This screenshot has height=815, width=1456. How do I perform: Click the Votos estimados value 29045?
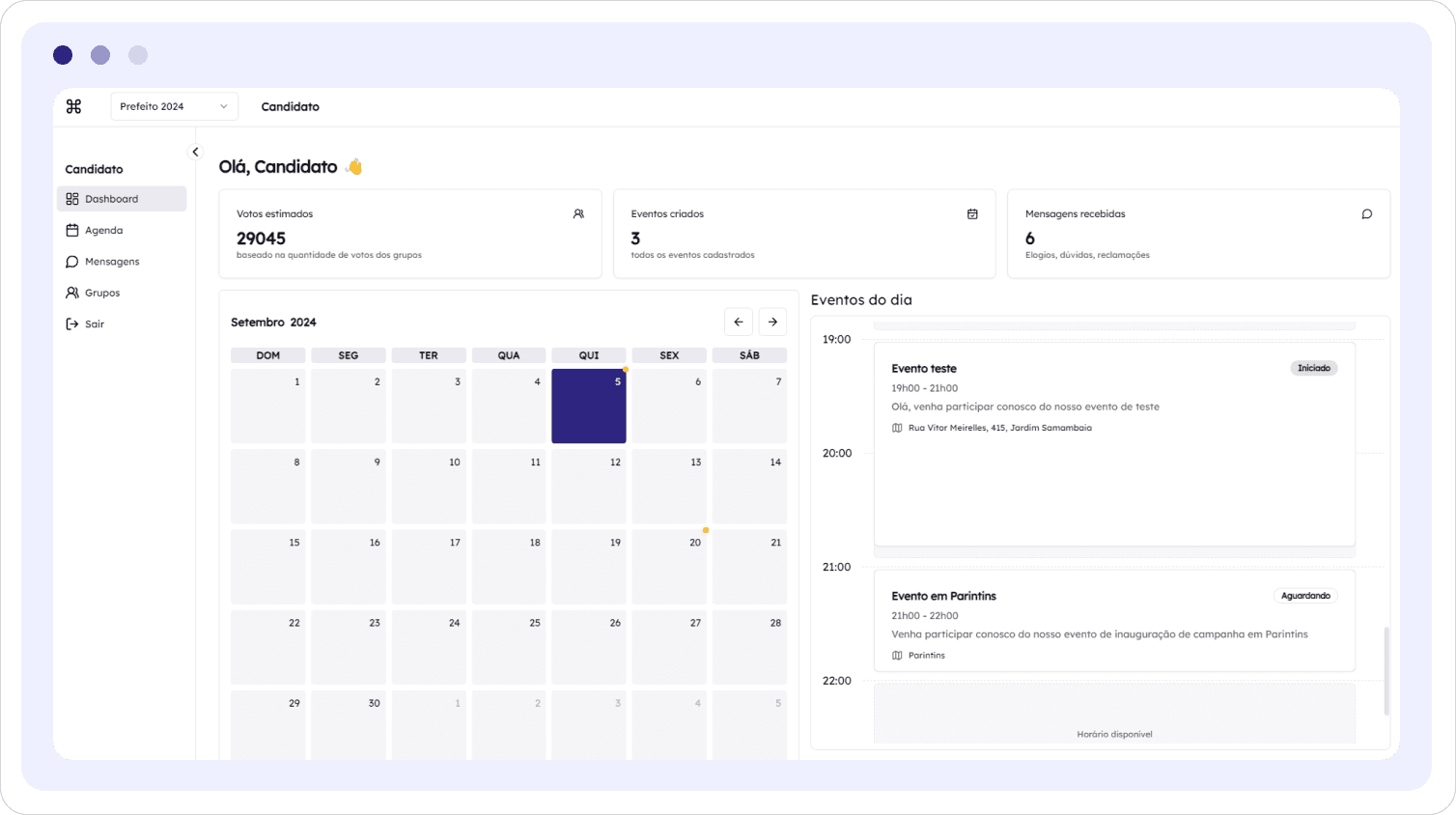(x=261, y=239)
